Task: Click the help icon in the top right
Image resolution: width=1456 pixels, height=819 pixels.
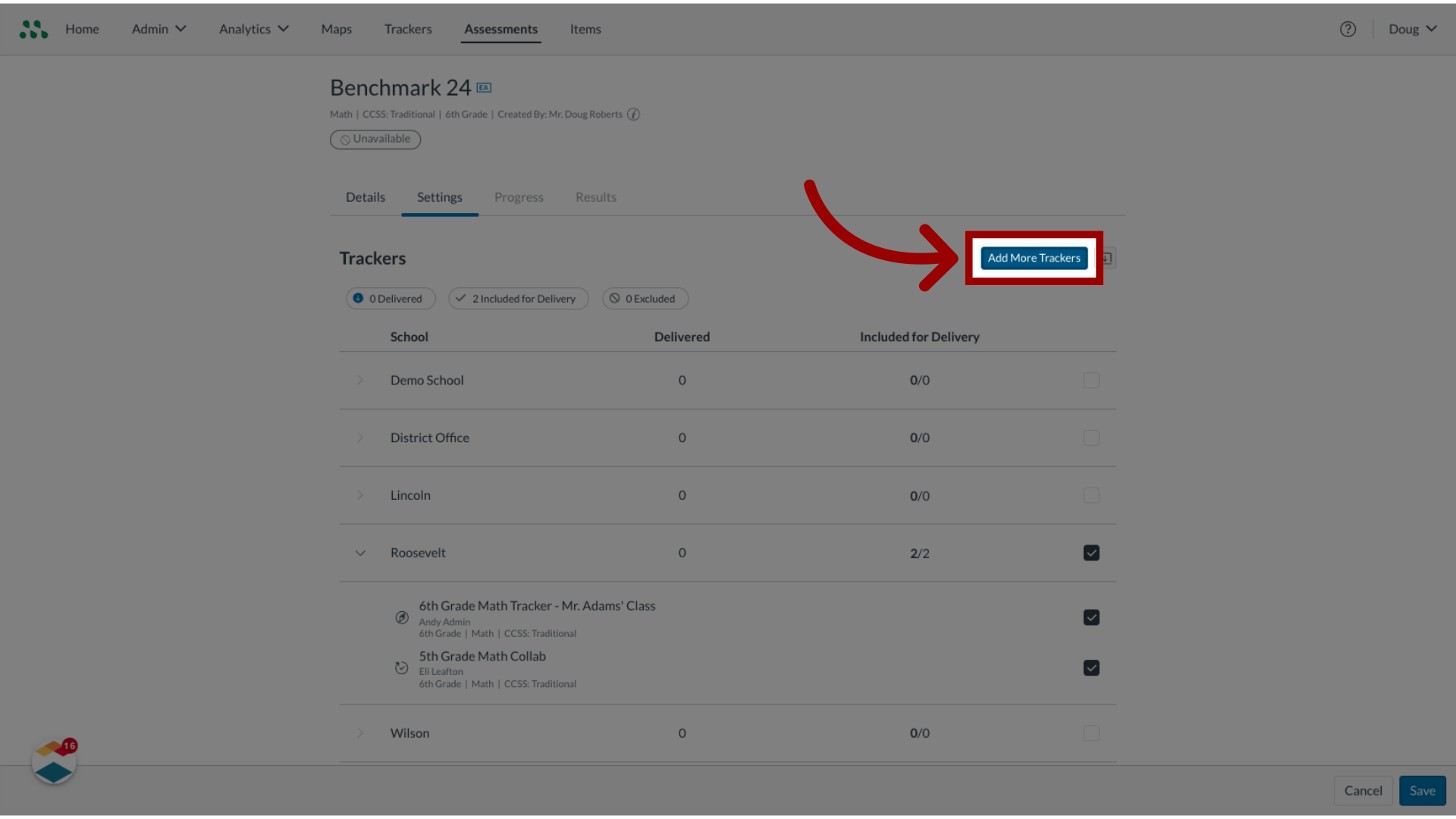Action: click(1348, 28)
